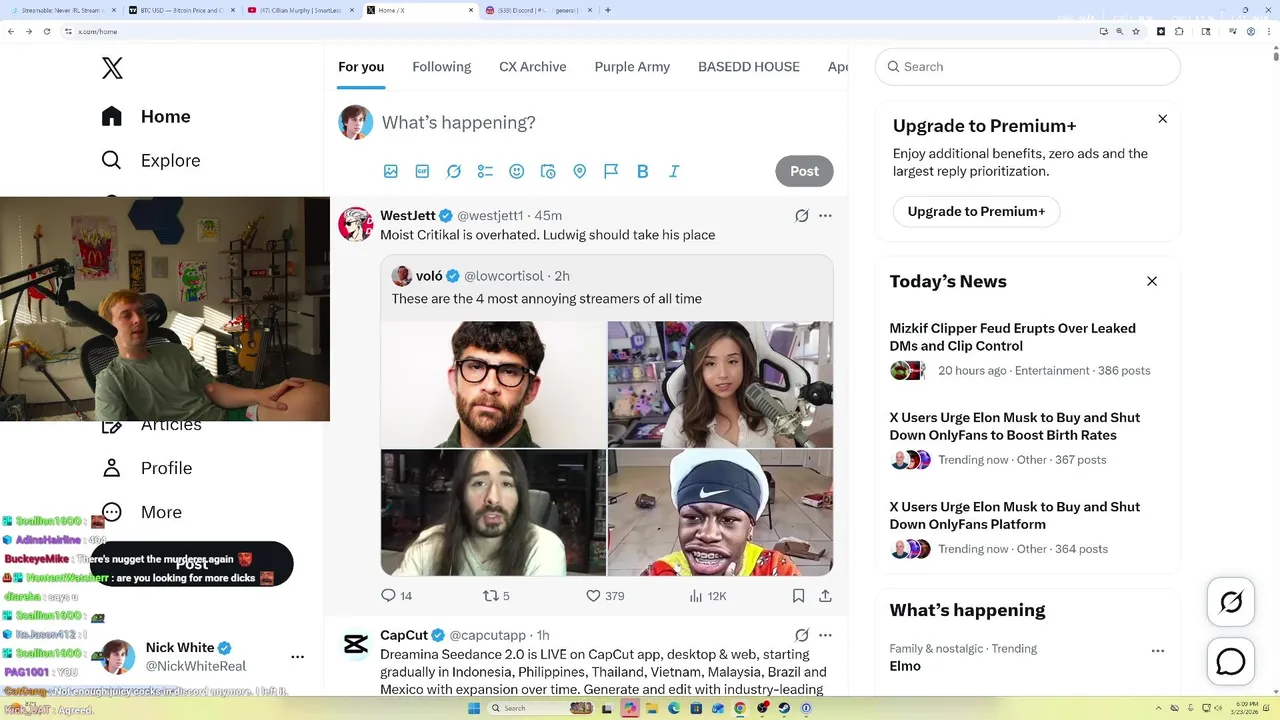This screenshot has height=720, width=1280.
Task: Open the Pokimane top-right image
Action: coord(720,384)
